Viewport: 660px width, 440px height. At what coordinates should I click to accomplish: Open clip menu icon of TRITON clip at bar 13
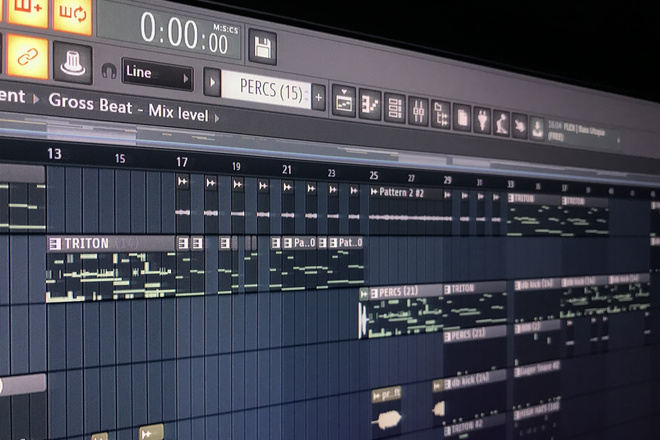(55, 244)
